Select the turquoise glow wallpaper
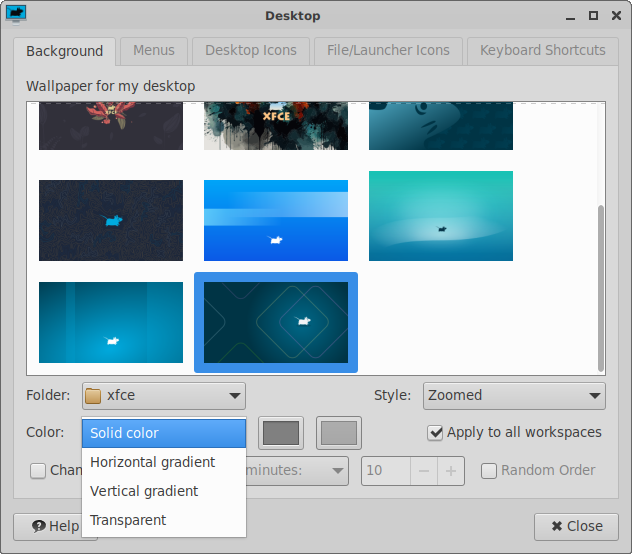632x554 pixels. click(x=441, y=216)
